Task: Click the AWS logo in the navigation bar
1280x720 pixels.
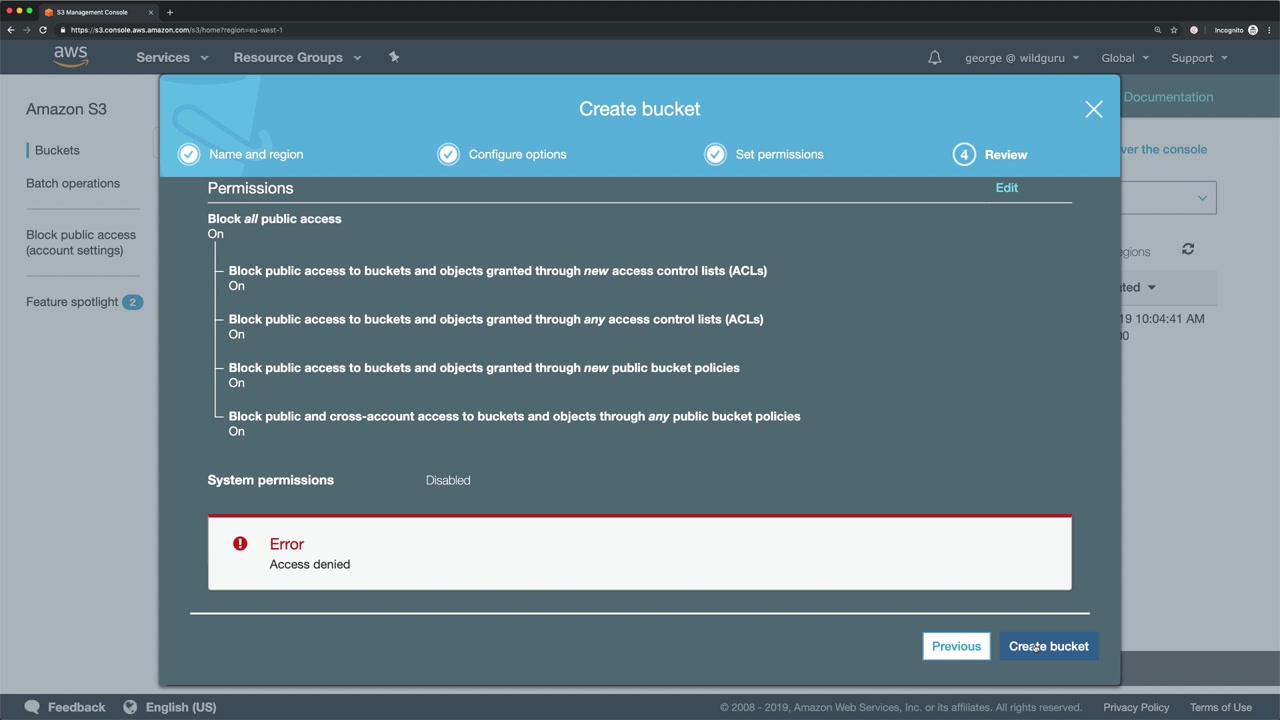Action: click(71, 57)
